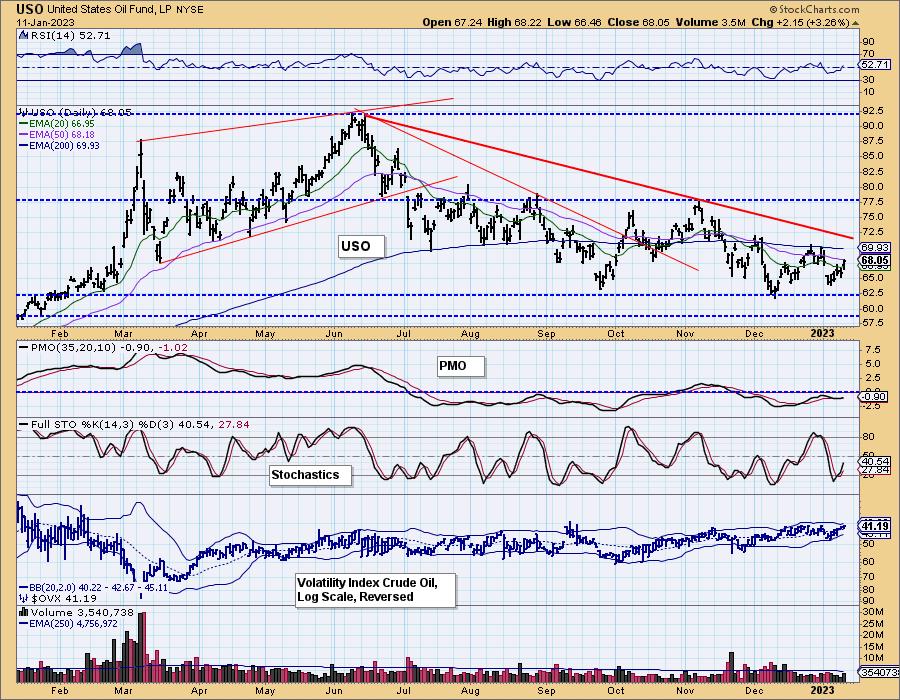Click the High 68.22 value

coord(515,22)
